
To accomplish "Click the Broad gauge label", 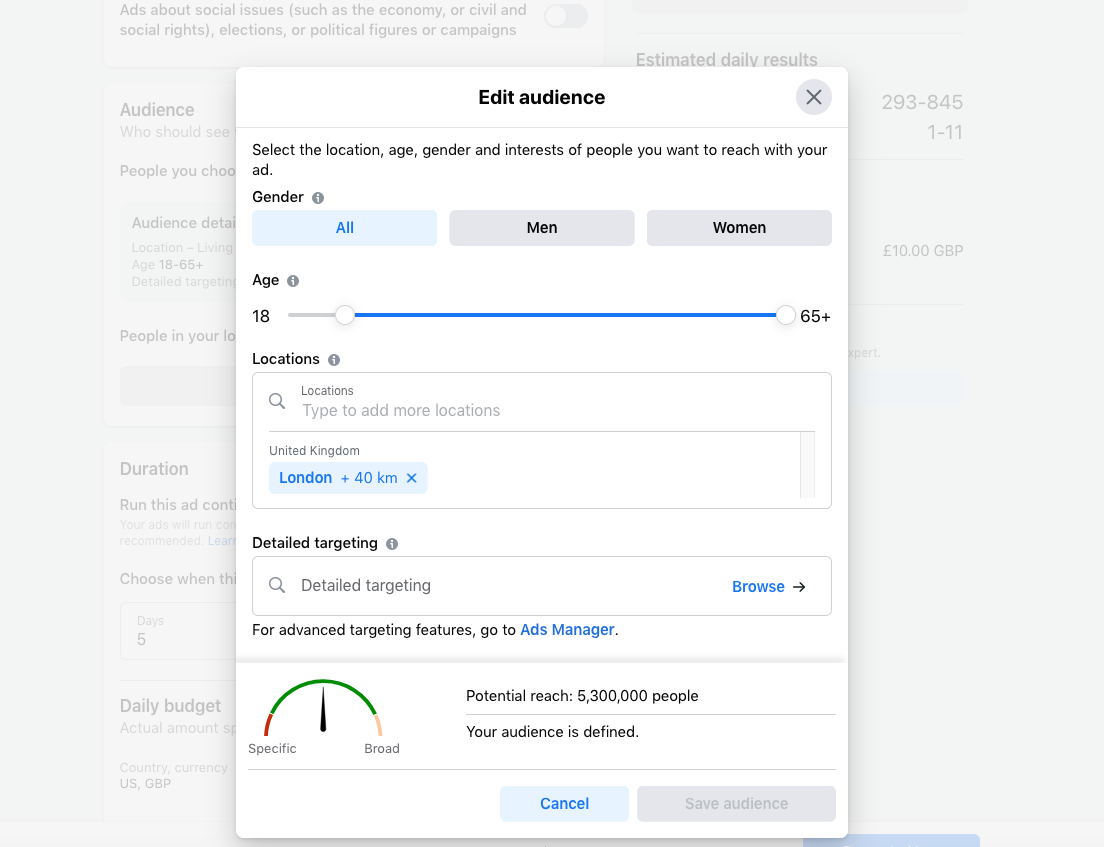I will [x=382, y=748].
